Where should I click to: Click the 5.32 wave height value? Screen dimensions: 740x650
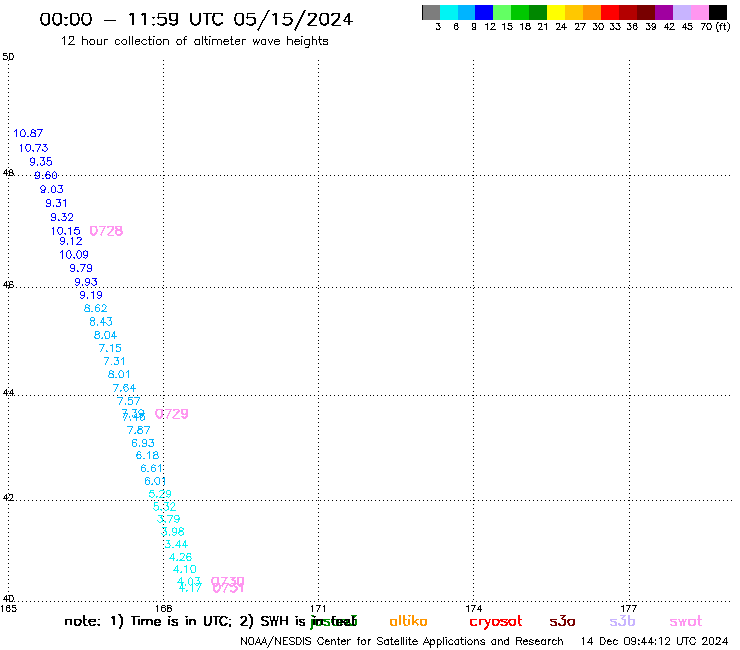(x=164, y=507)
